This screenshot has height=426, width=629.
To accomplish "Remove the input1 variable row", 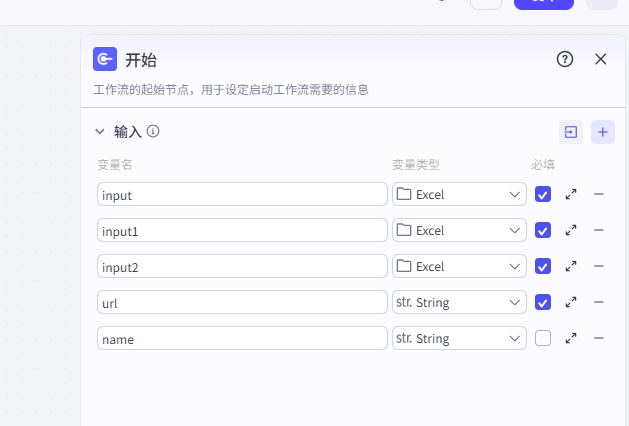I will [x=599, y=230].
